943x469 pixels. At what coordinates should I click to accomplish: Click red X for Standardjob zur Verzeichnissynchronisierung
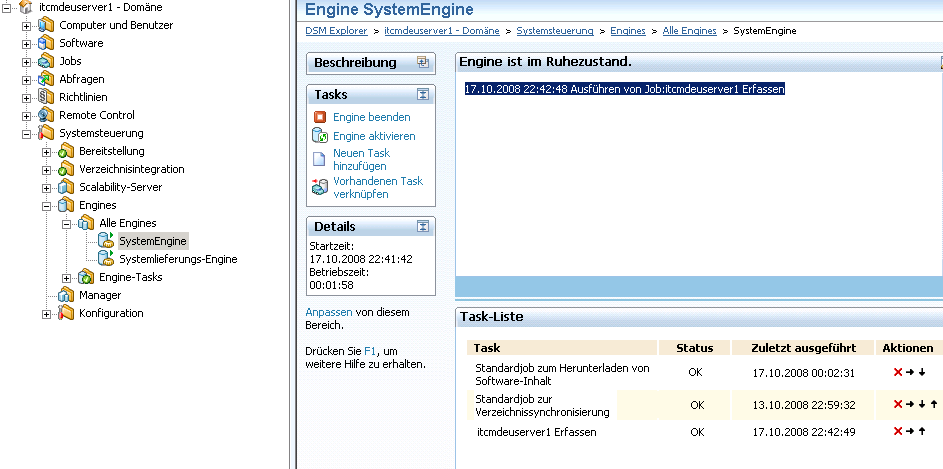[896, 405]
